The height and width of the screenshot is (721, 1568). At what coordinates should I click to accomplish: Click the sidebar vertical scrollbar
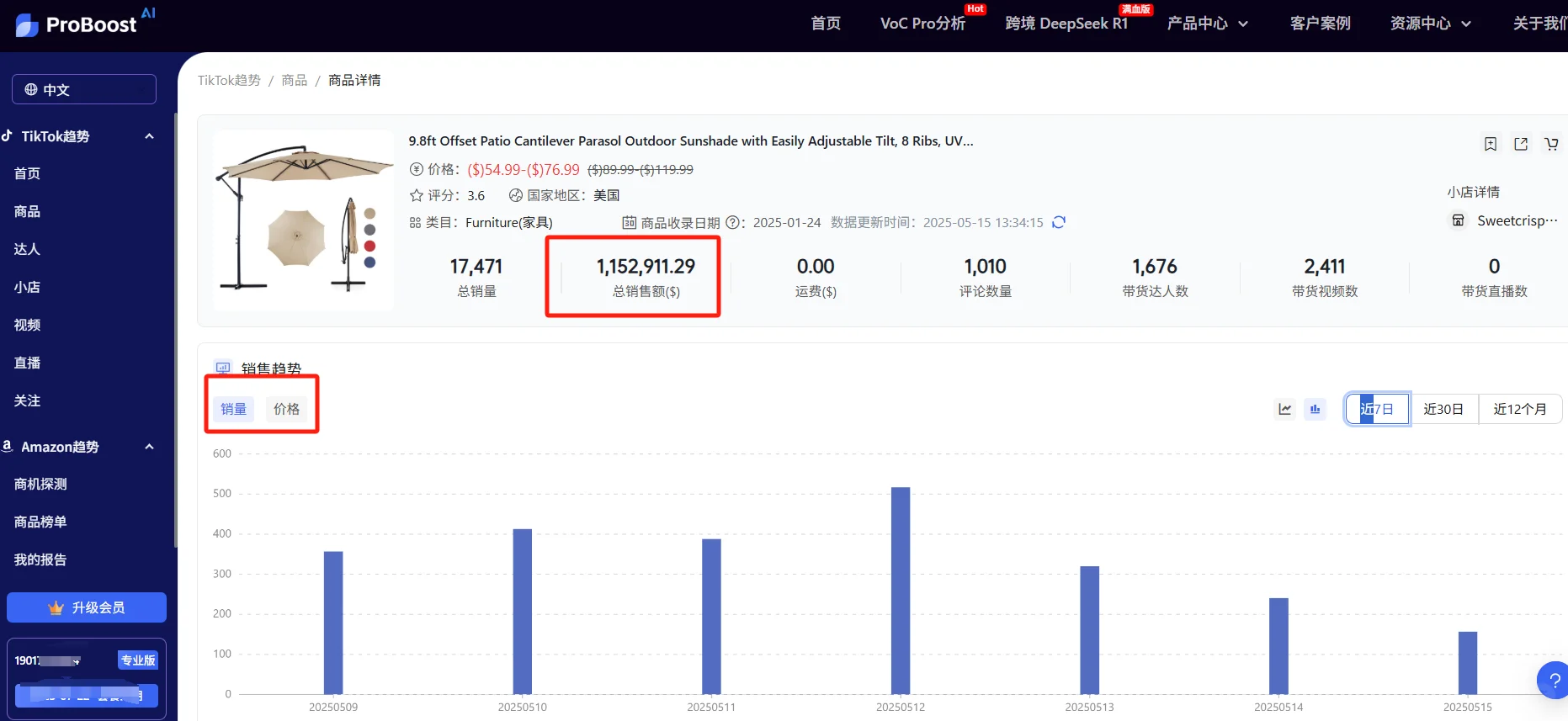click(x=175, y=330)
